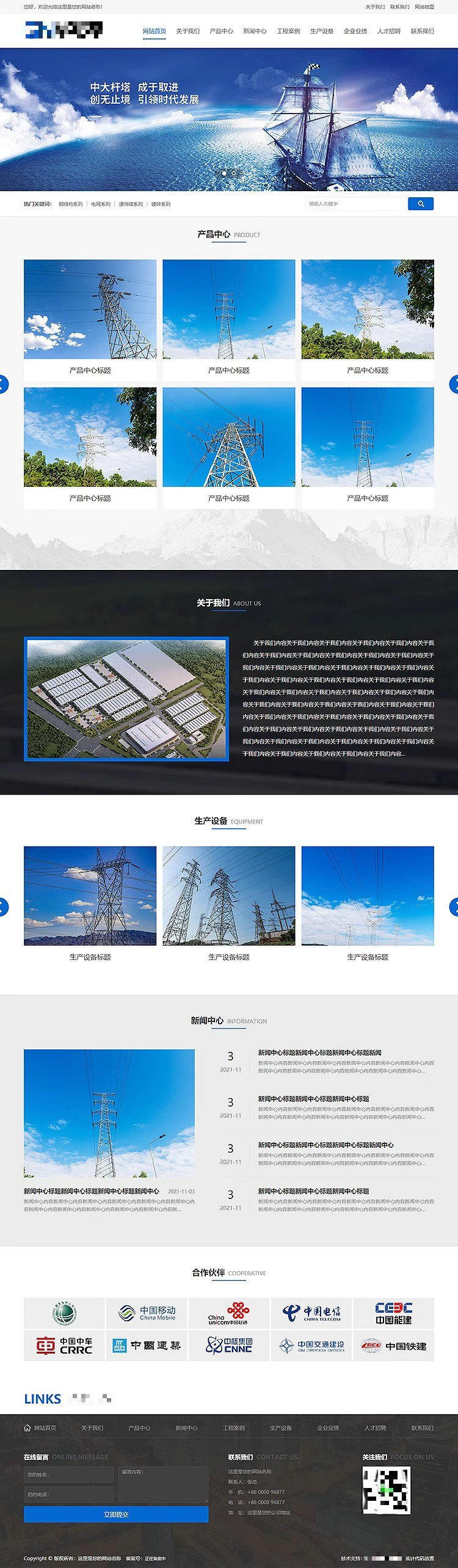
Task: Click previous arrow in the 产品中心 carousel
Action: click(x=3, y=384)
